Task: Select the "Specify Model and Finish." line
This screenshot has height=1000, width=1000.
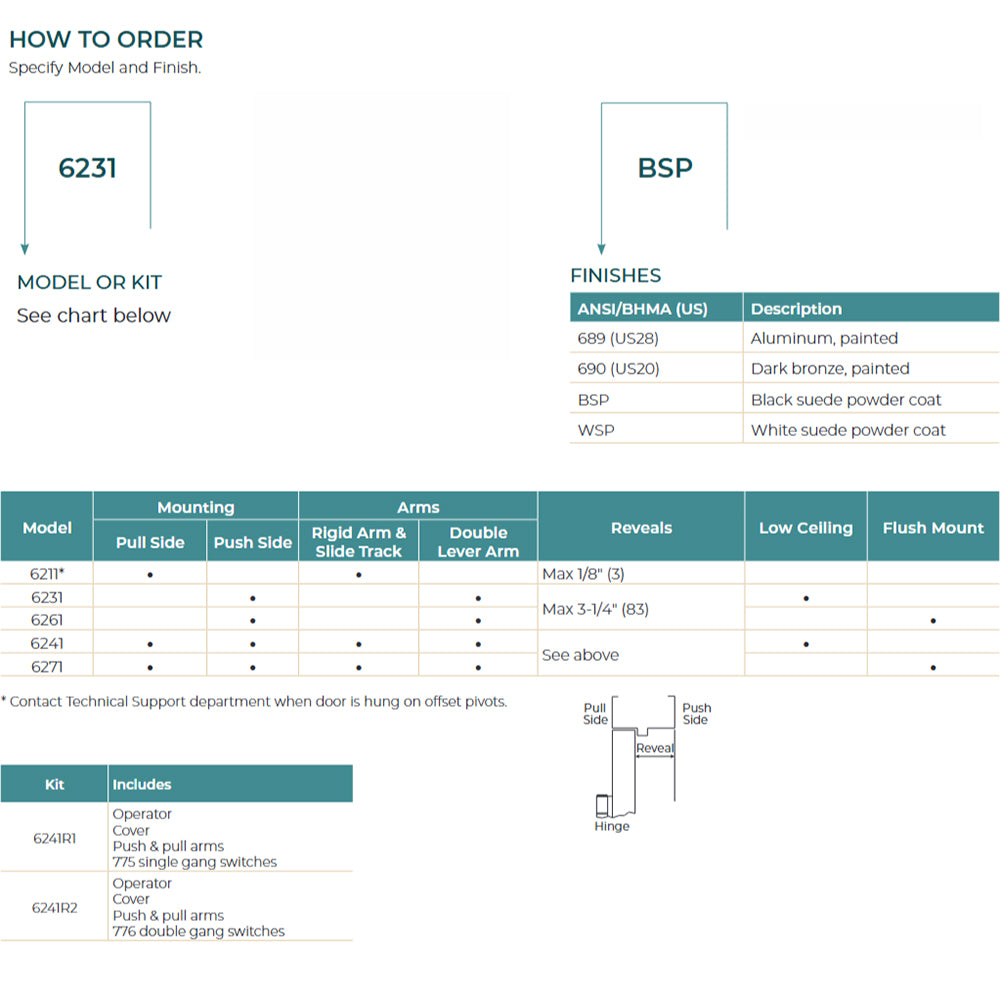Action: tap(105, 68)
